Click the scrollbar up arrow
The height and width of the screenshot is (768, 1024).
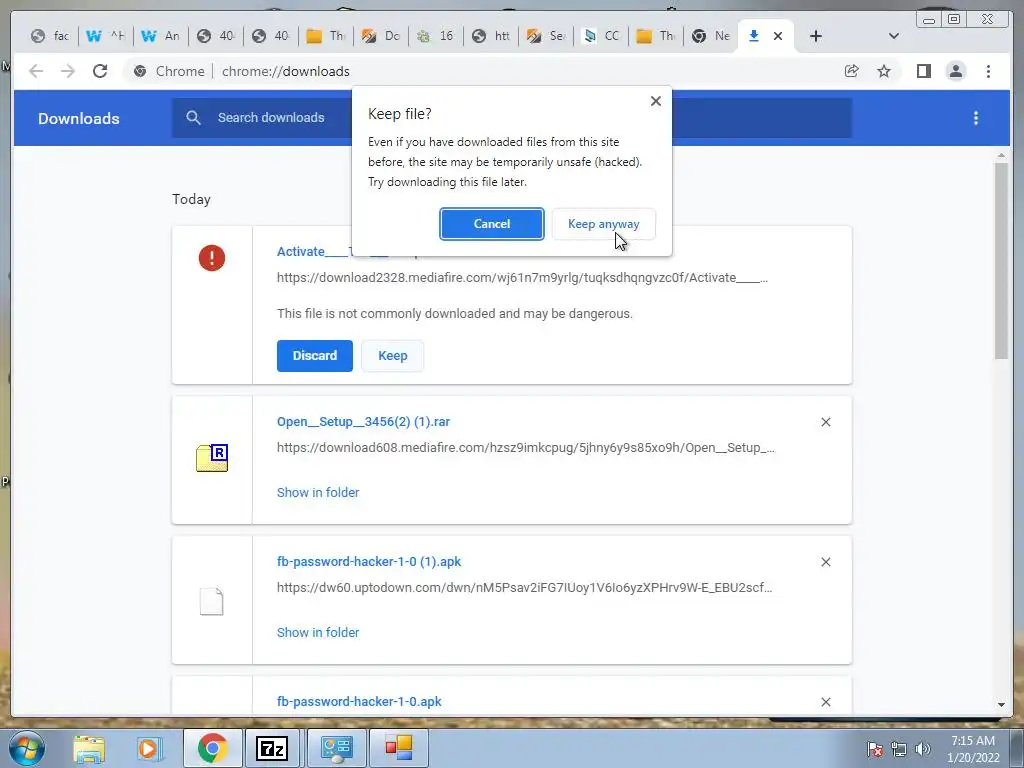(x=1001, y=156)
